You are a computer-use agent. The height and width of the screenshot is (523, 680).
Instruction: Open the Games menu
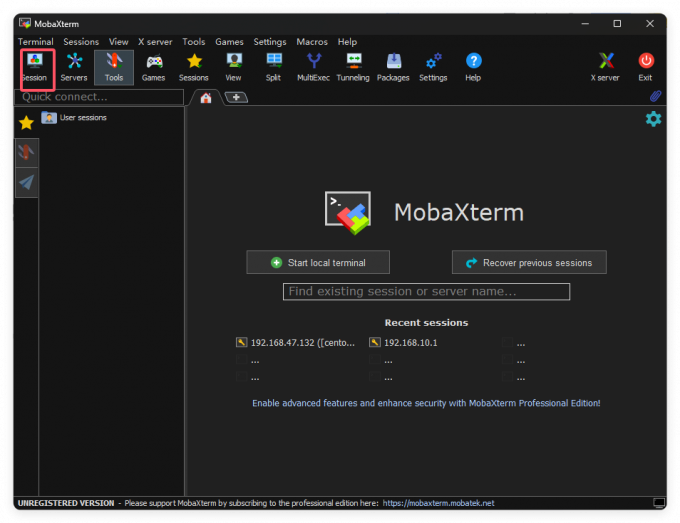point(229,42)
